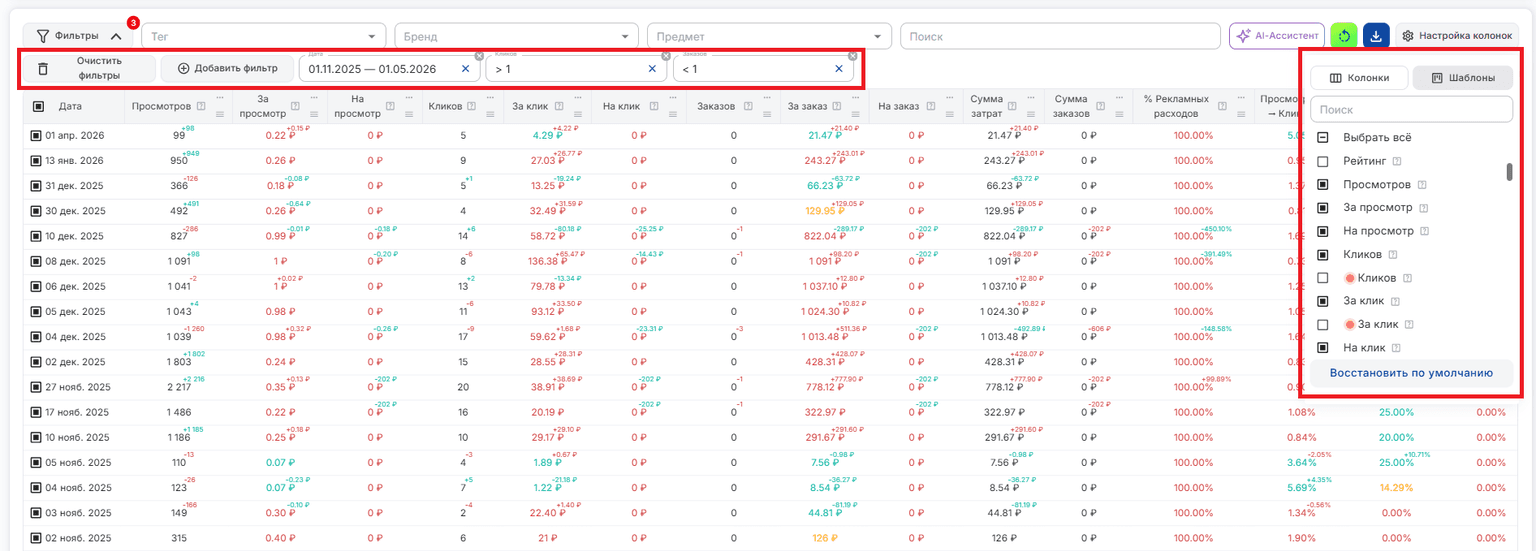Click the help icon beside Рейтинг in the column list
This screenshot has height=551, width=1536.
point(1396,161)
